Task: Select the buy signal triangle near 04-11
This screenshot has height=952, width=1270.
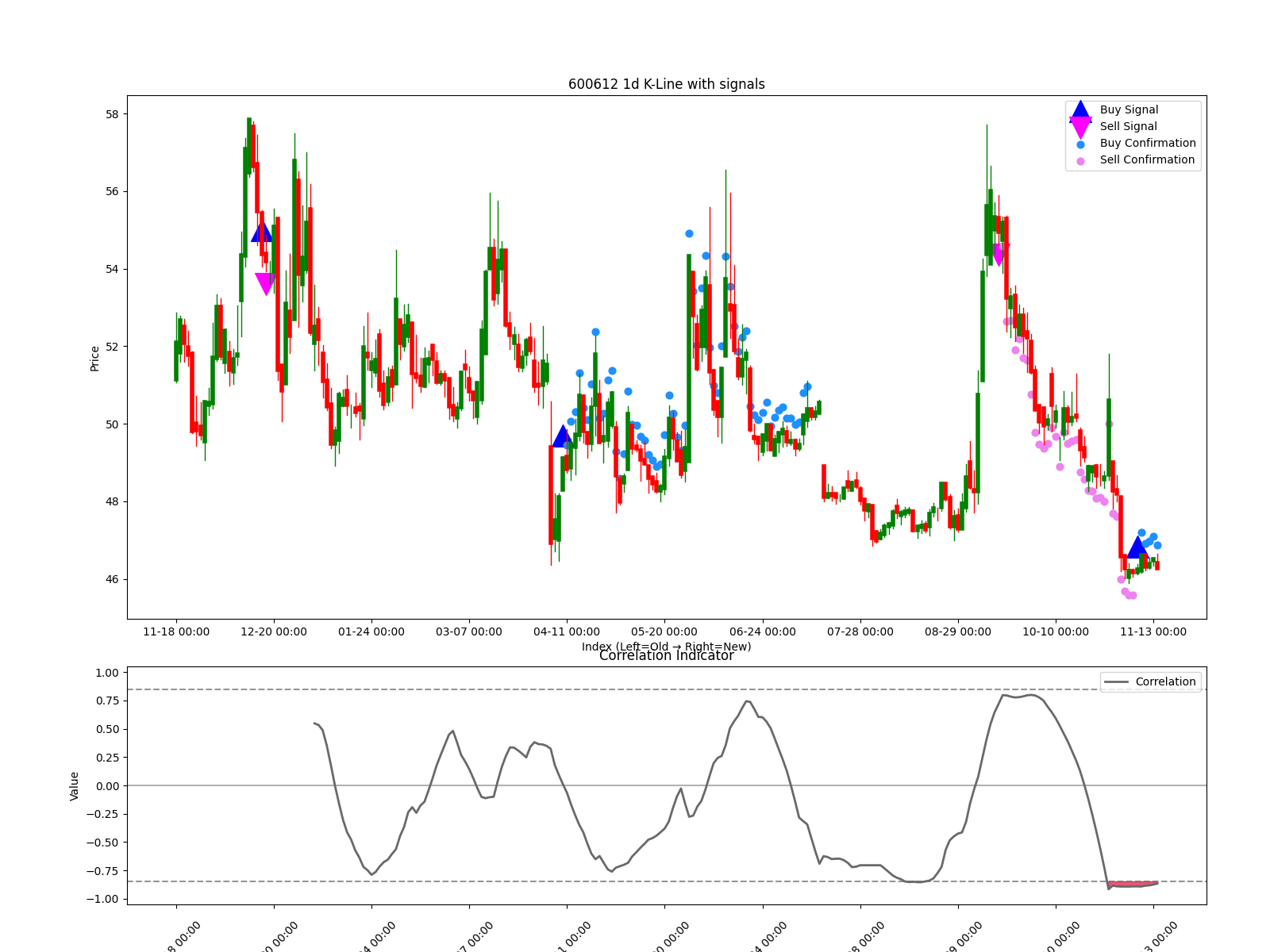Action: tap(563, 436)
